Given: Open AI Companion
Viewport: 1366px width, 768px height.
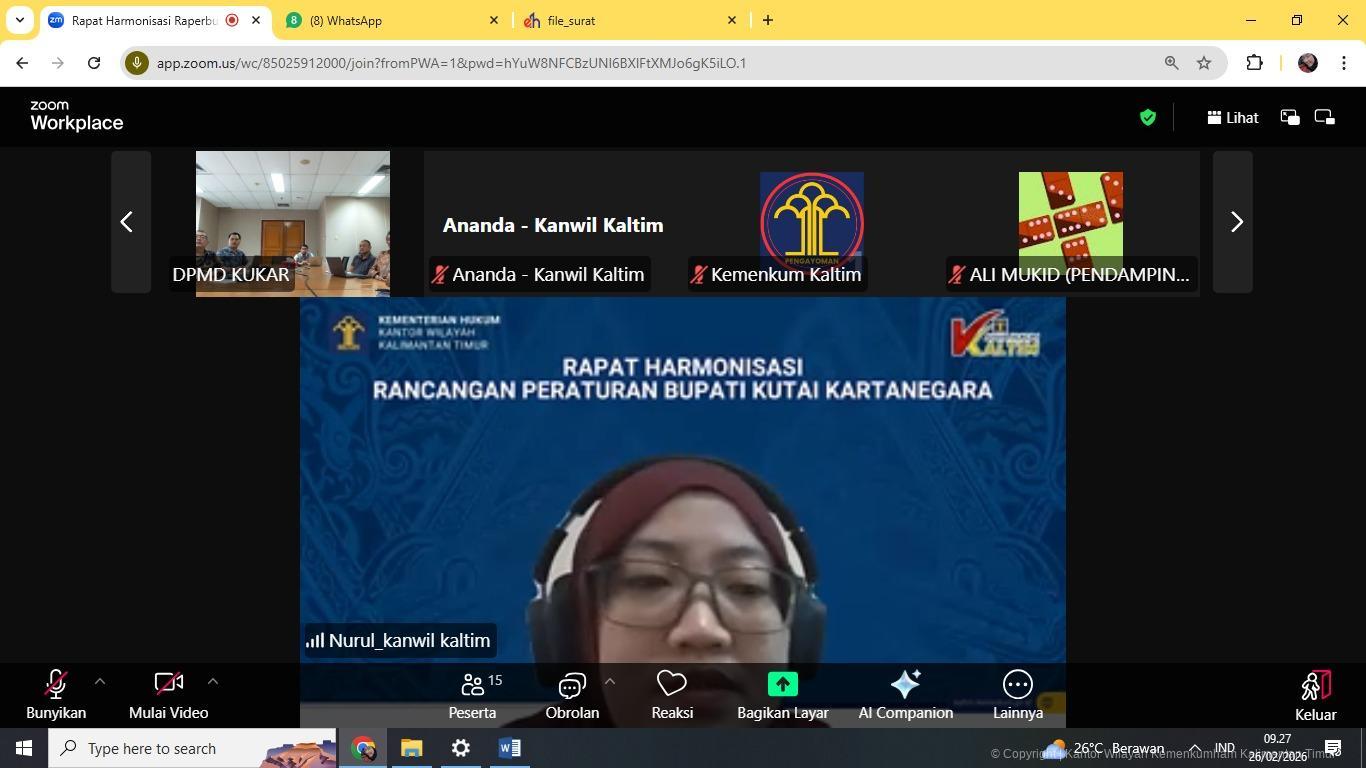Looking at the screenshot, I should (905, 694).
